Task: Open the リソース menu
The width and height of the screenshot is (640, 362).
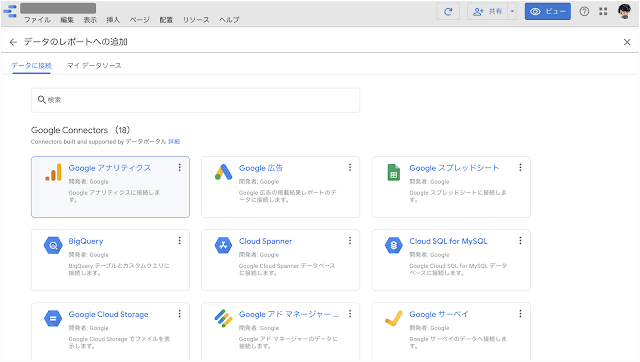Action: tap(196, 20)
